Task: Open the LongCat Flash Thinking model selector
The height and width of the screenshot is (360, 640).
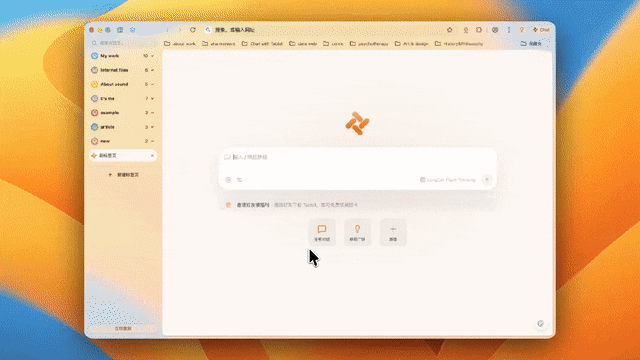Action: [x=448, y=180]
